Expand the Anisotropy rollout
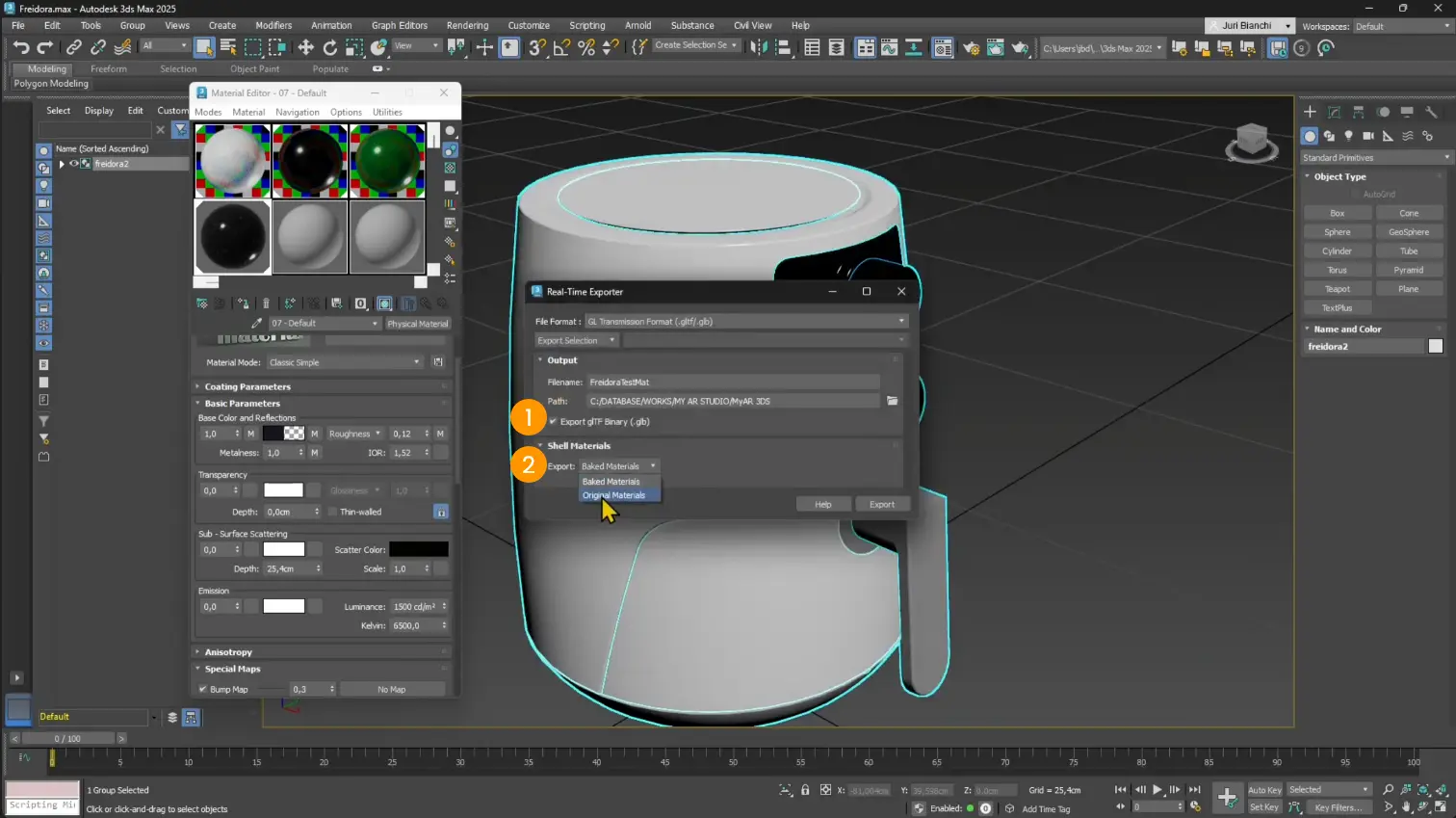Screen dimensions: 1456x818 point(228,652)
